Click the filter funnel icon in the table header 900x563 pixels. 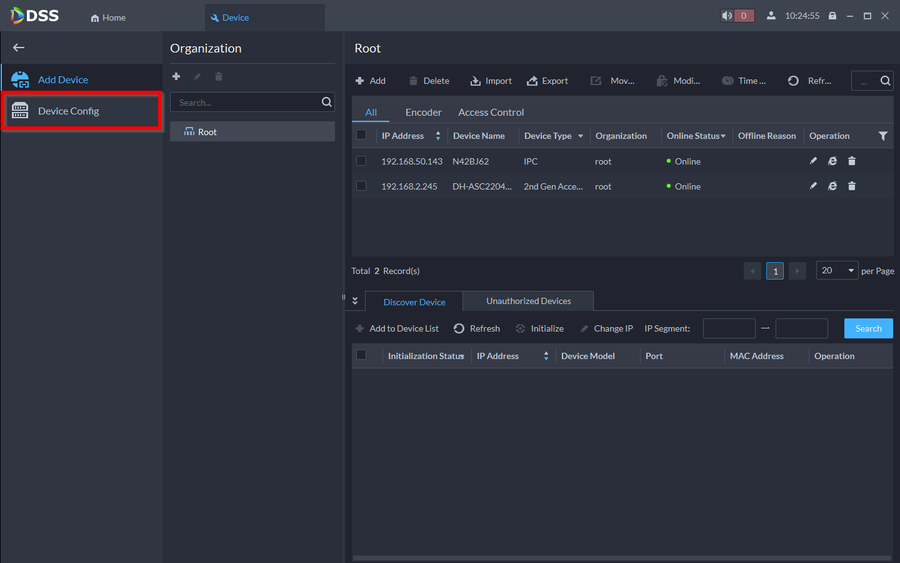[x=882, y=136]
